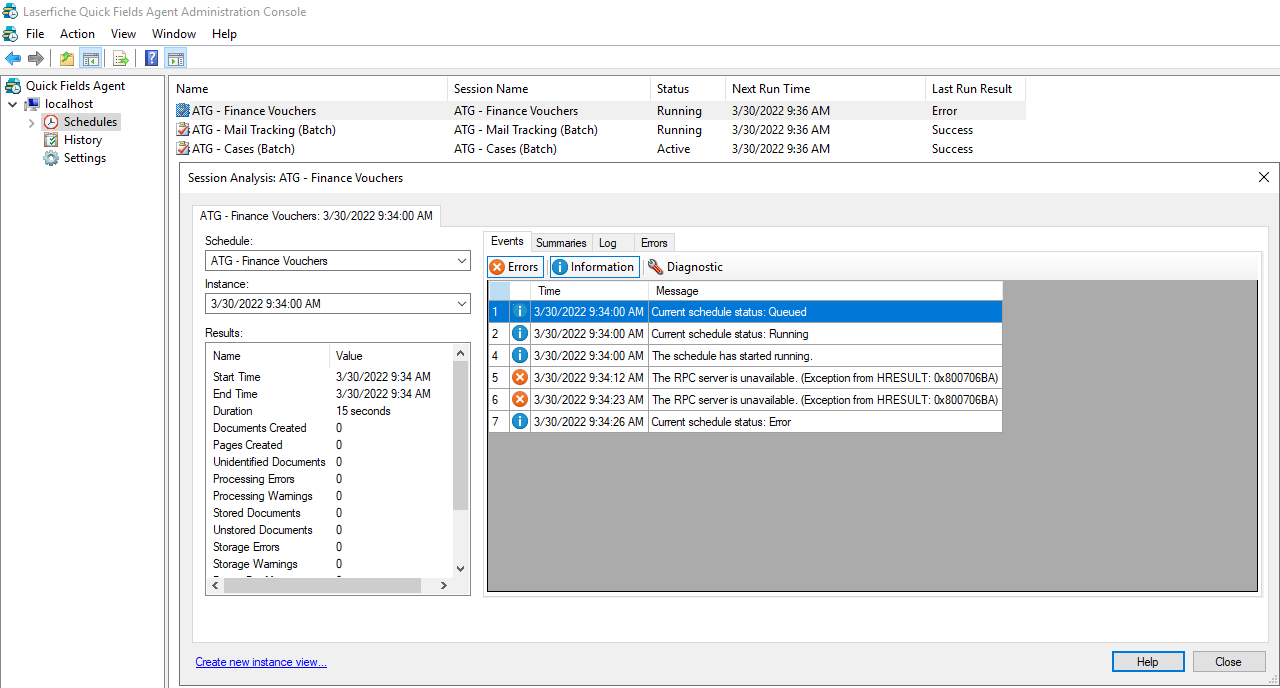Screen dimensions: 1280x688
Task: Select Settings in the console tree
Action: pyautogui.click(x=85, y=158)
